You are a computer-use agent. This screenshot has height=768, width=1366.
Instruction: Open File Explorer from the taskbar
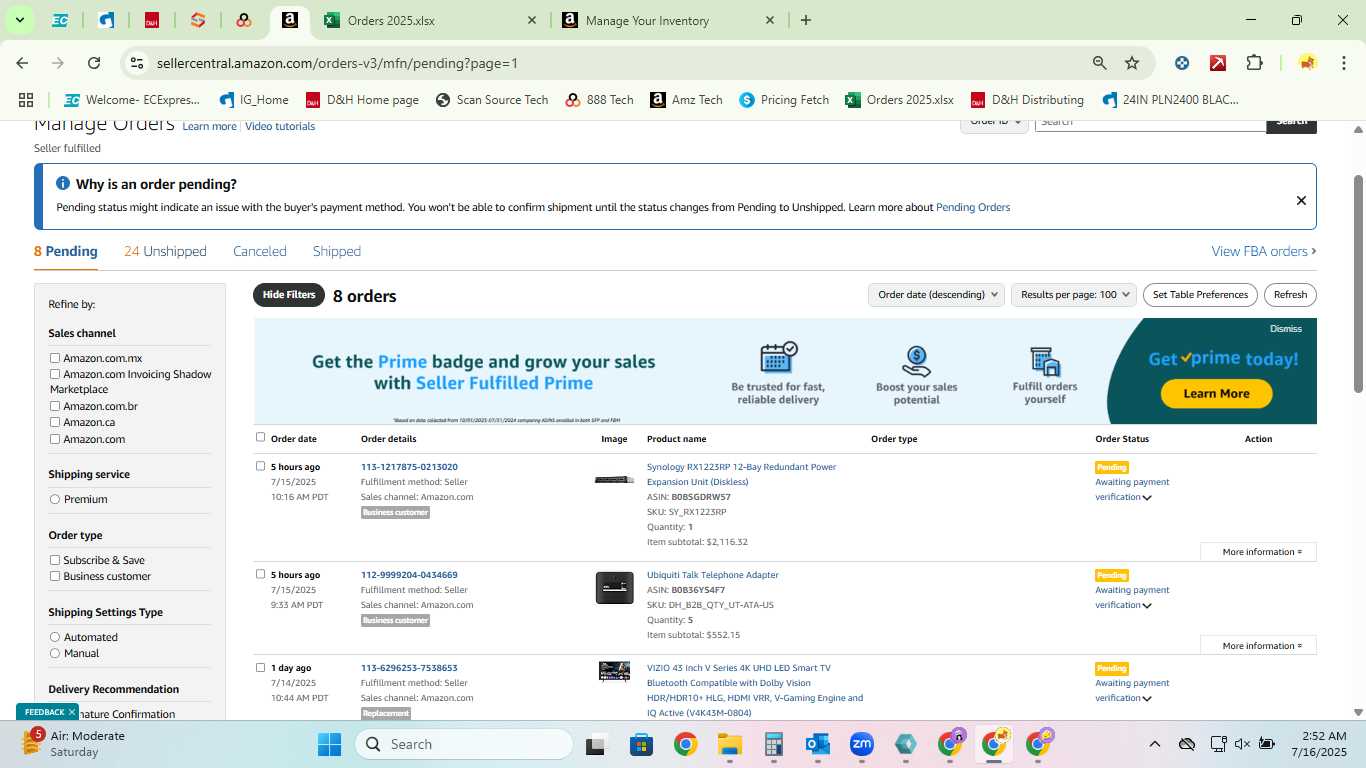click(x=729, y=744)
